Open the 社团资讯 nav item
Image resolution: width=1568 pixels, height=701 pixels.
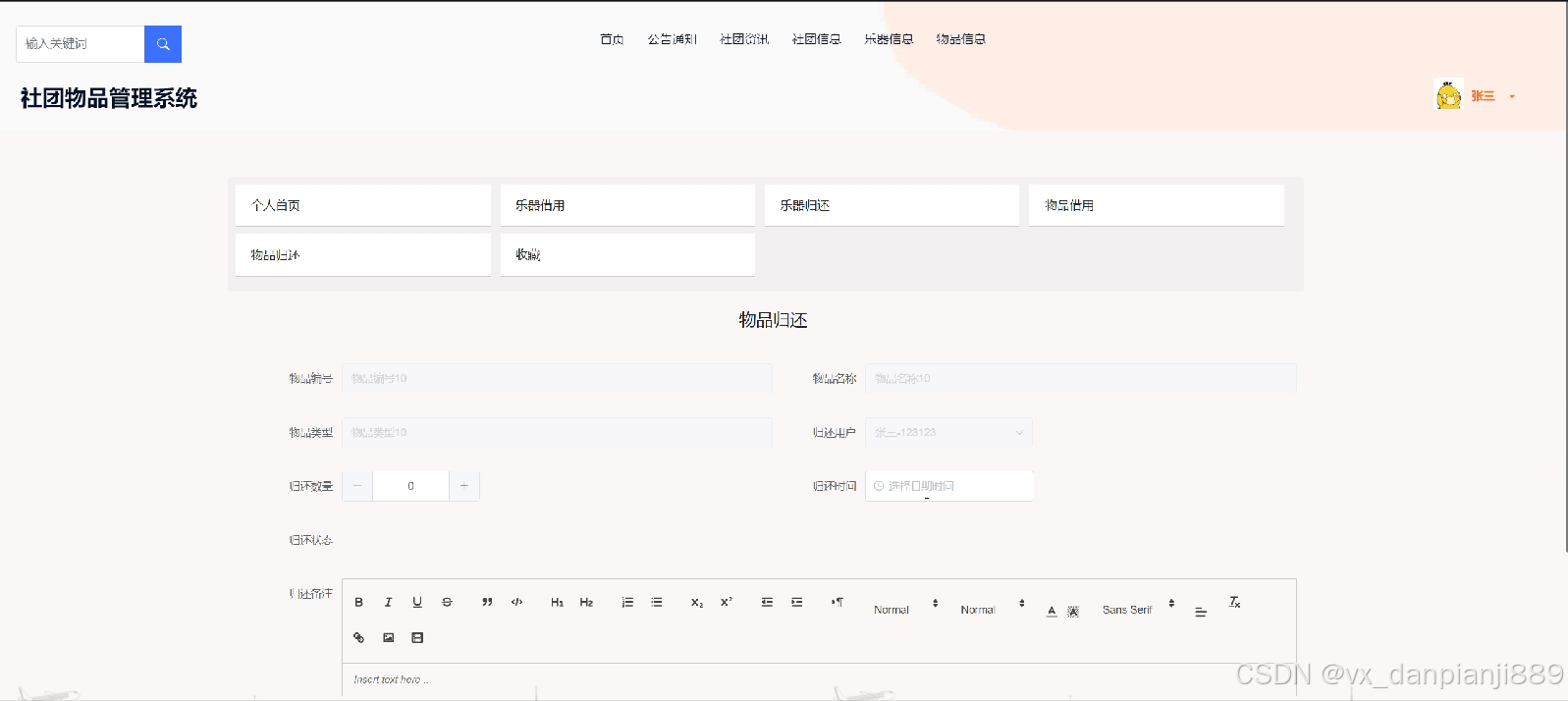[x=744, y=39]
